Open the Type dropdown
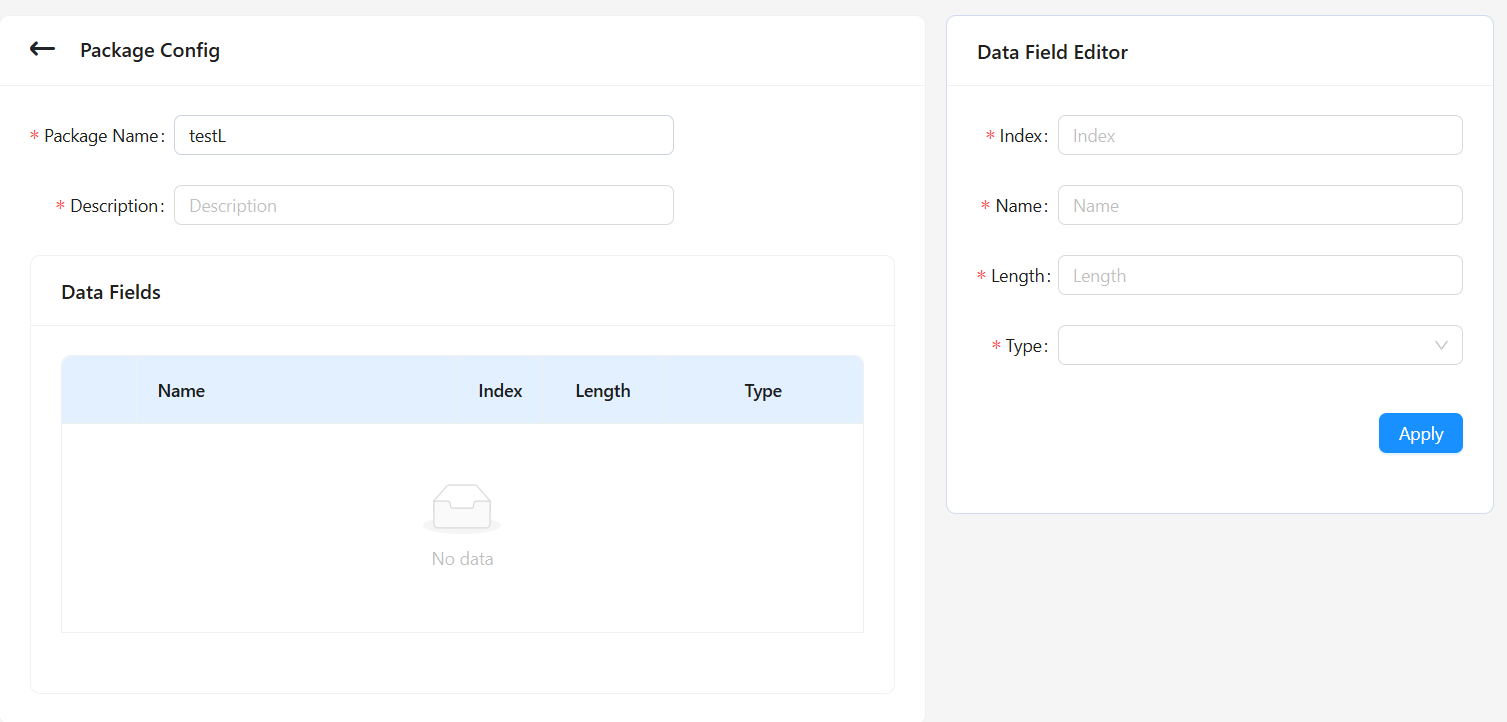This screenshot has height=722, width=1507. (x=1260, y=345)
